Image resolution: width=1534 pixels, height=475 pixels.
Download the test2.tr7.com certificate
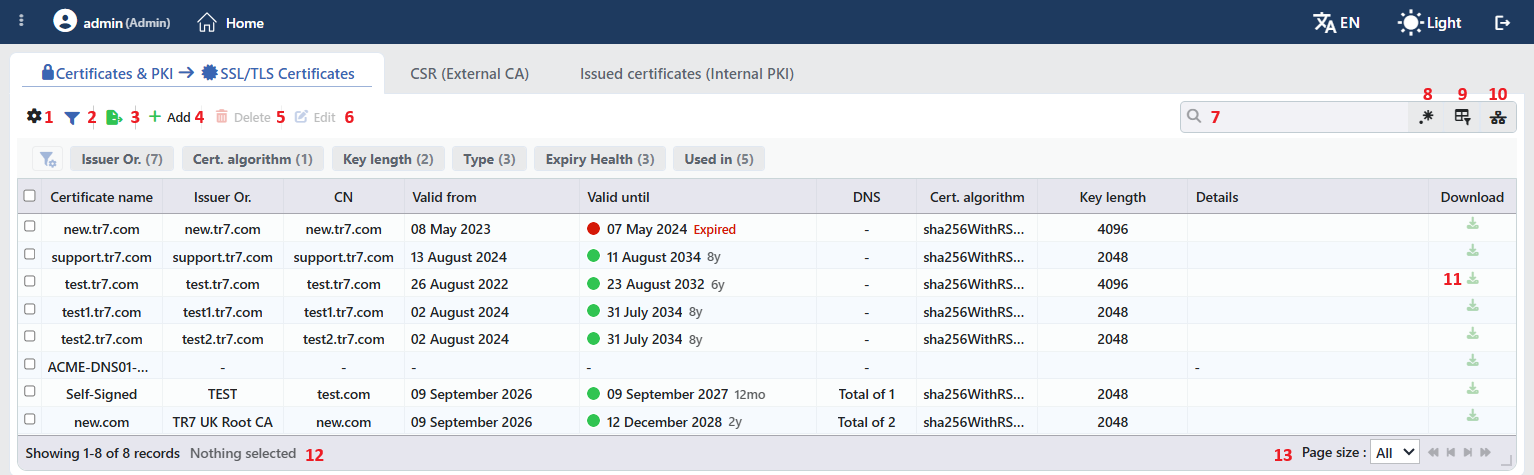coord(1472,333)
